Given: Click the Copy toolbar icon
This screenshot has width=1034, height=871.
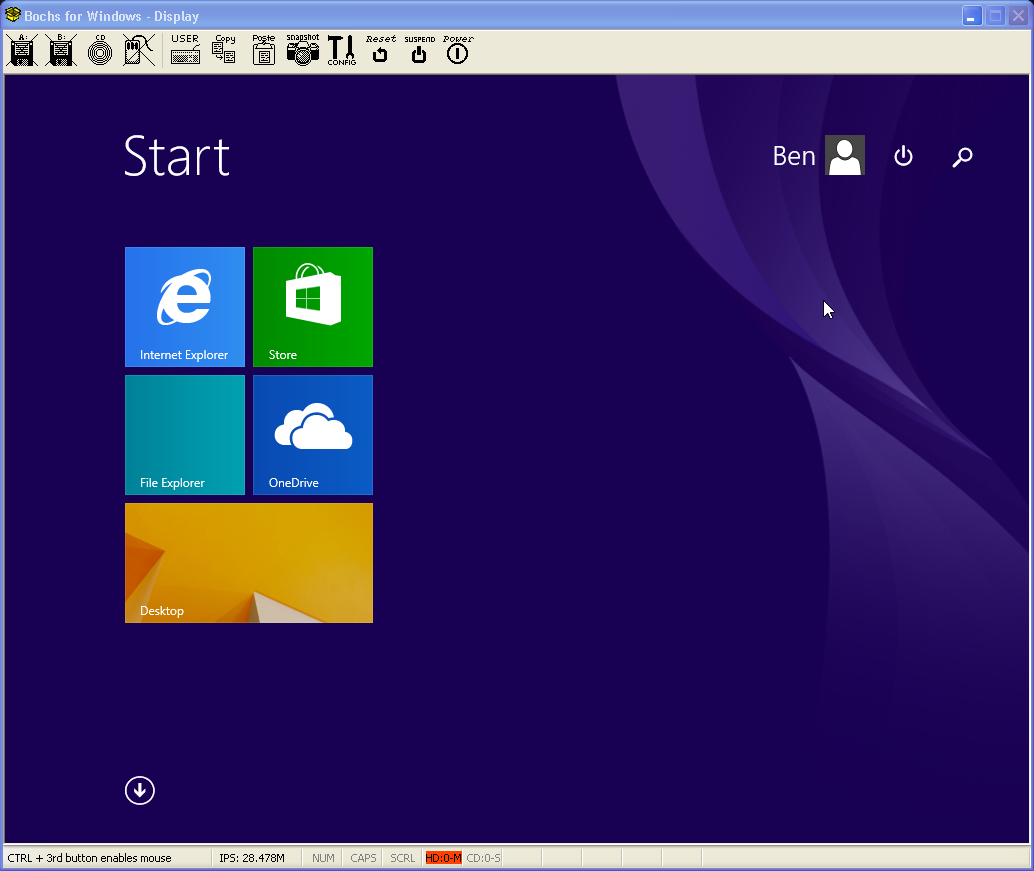Looking at the screenshot, I should 224,50.
